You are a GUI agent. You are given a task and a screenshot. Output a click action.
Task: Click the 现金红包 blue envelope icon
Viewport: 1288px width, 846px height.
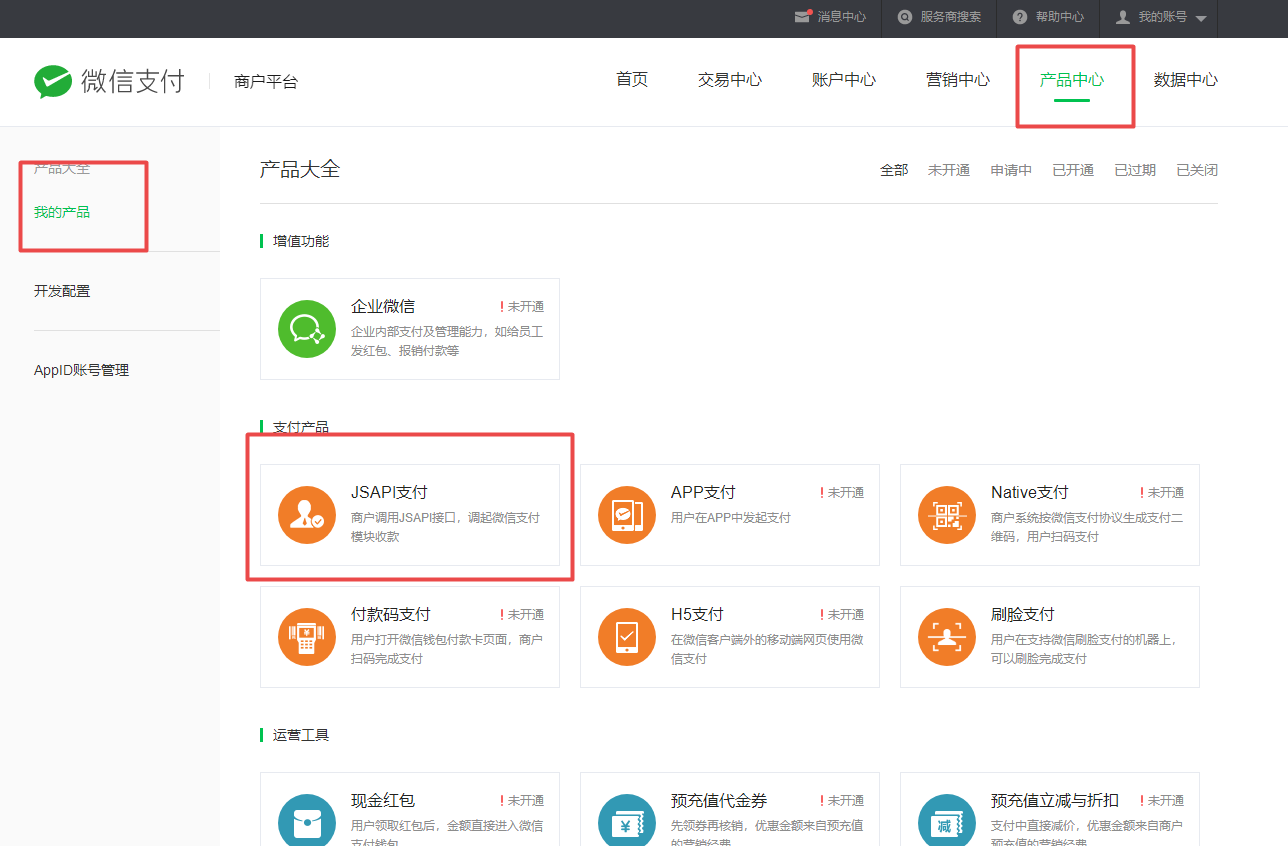(307, 822)
